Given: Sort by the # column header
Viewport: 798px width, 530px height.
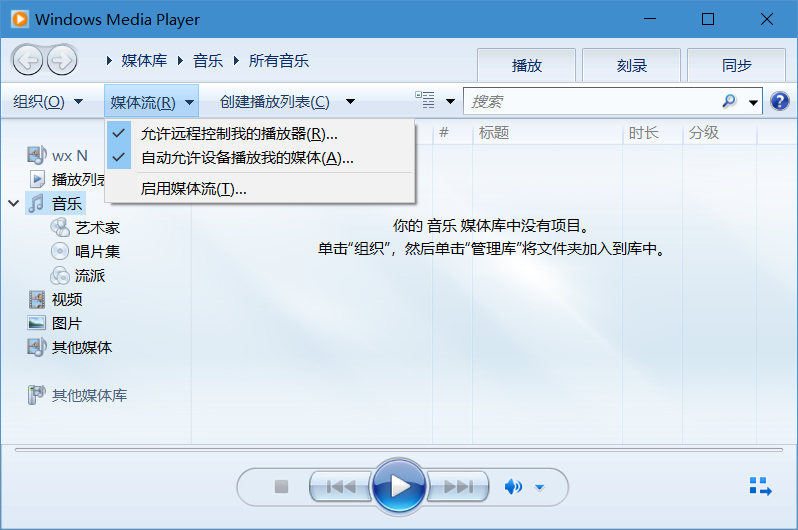Looking at the screenshot, I should (x=452, y=133).
